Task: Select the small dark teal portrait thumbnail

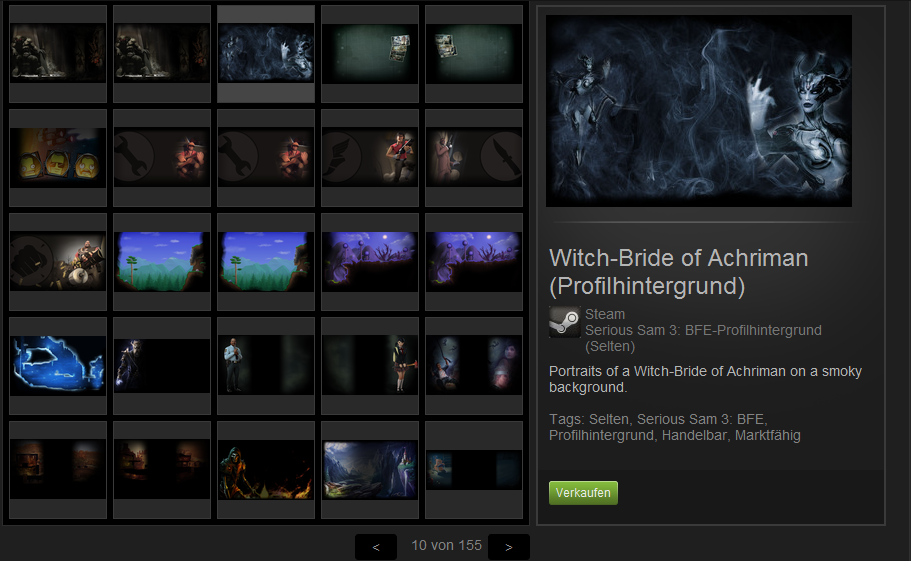Action: click(x=474, y=469)
